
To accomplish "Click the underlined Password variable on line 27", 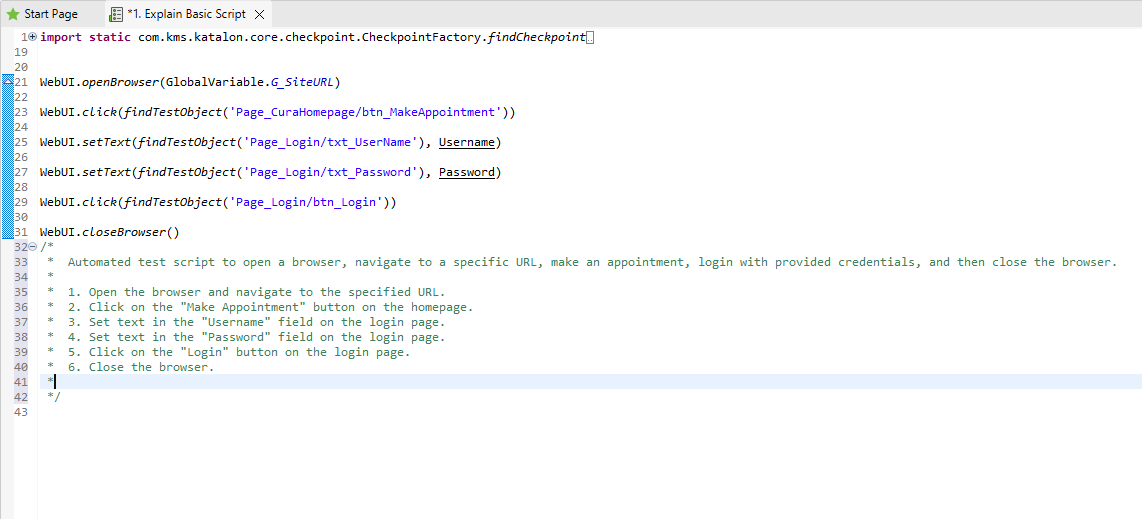I will (x=467, y=173).
